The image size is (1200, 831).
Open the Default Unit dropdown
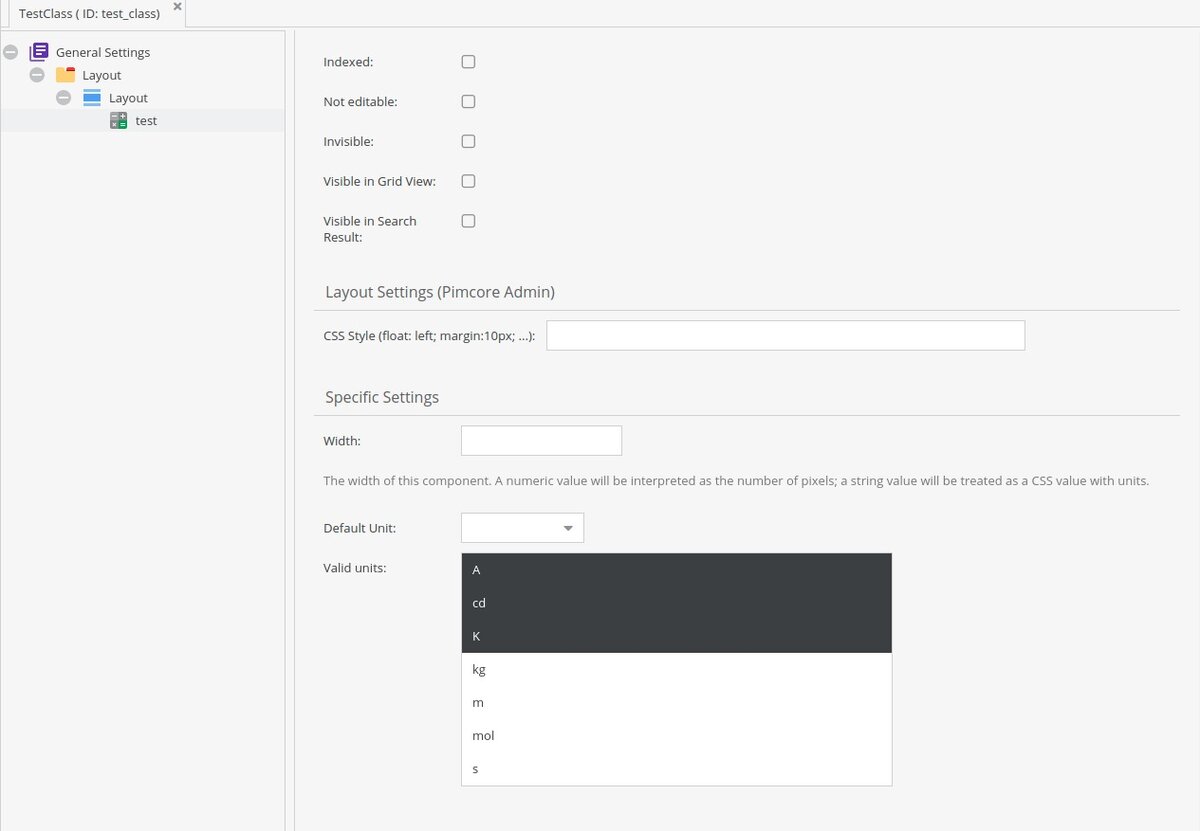click(568, 527)
